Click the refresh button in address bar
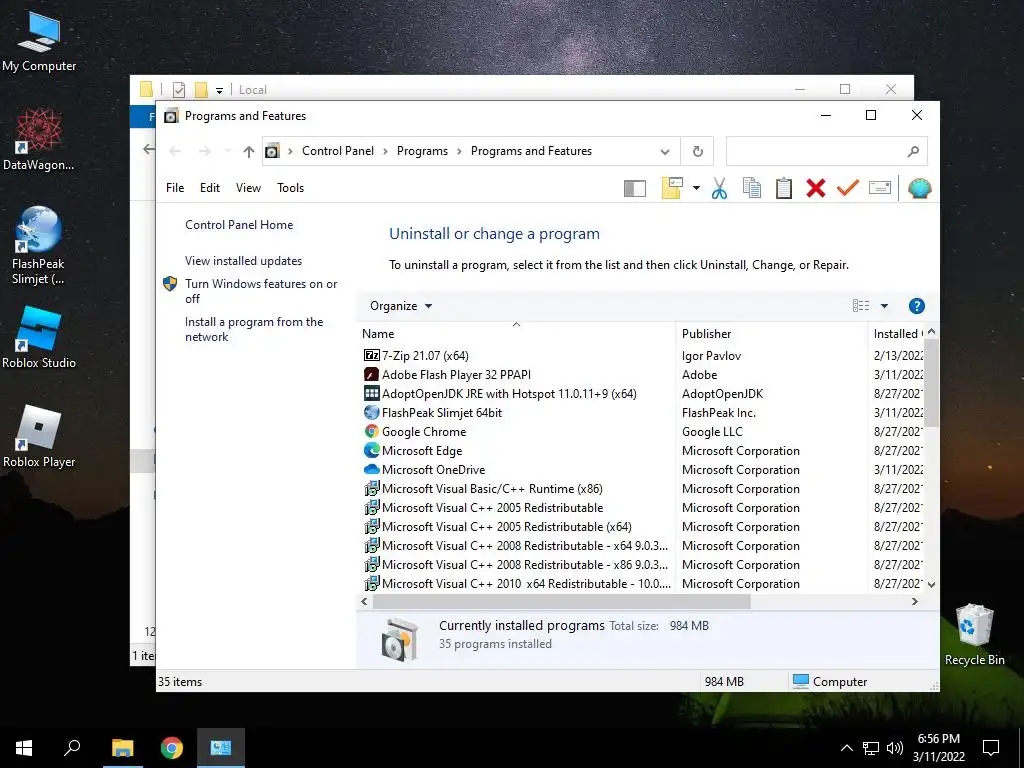Image resolution: width=1024 pixels, height=768 pixels. point(697,152)
